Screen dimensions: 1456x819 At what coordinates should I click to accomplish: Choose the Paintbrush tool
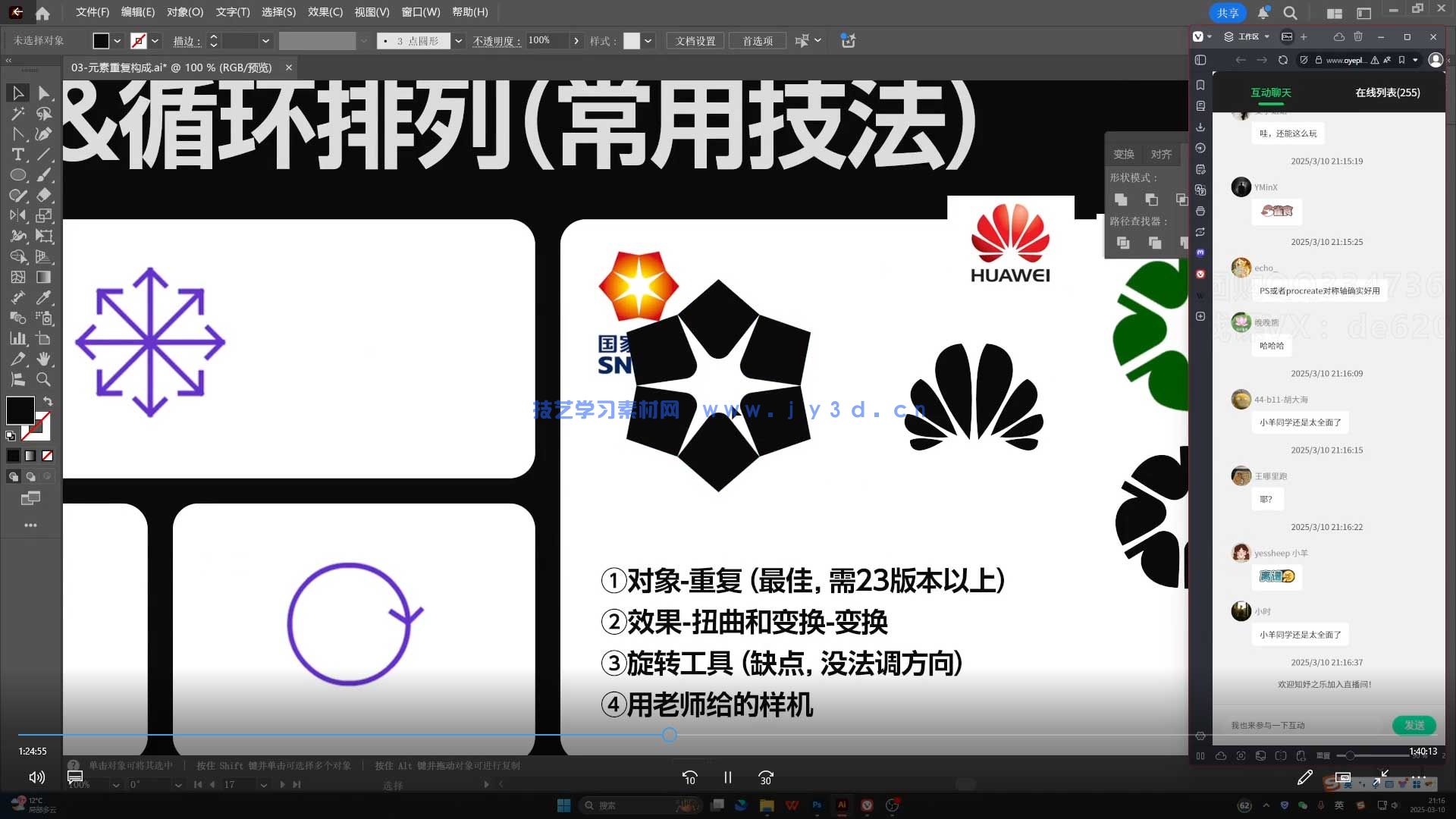click(x=44, y=174)
